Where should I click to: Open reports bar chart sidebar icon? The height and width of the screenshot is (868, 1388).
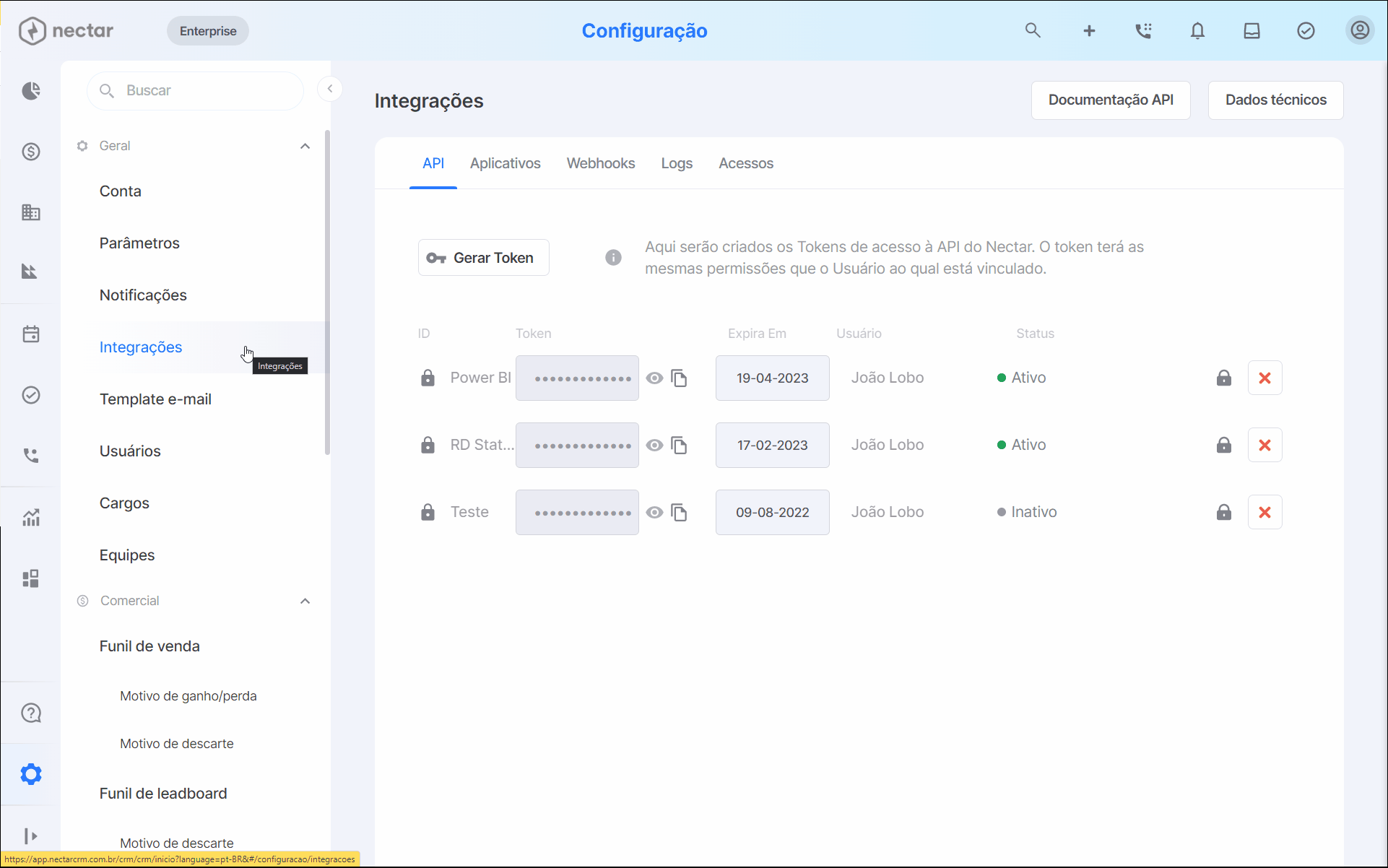31,517
